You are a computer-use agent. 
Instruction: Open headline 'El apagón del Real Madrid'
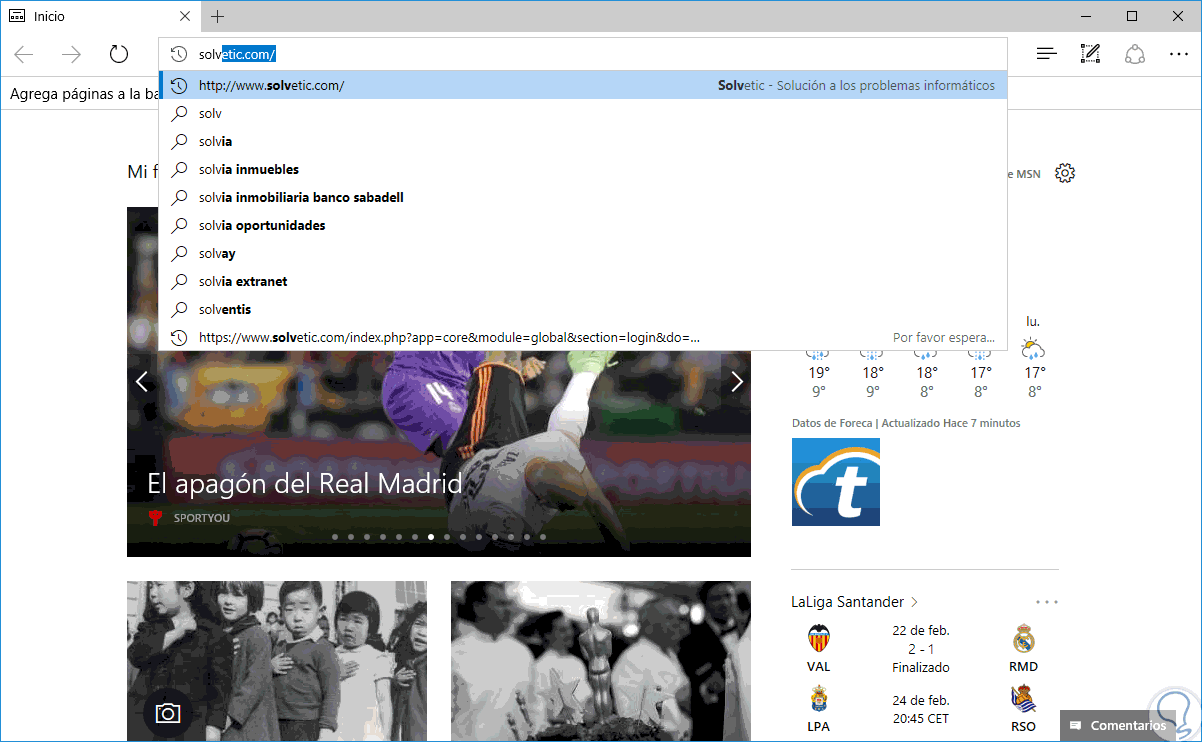click(x=304, y=484)
